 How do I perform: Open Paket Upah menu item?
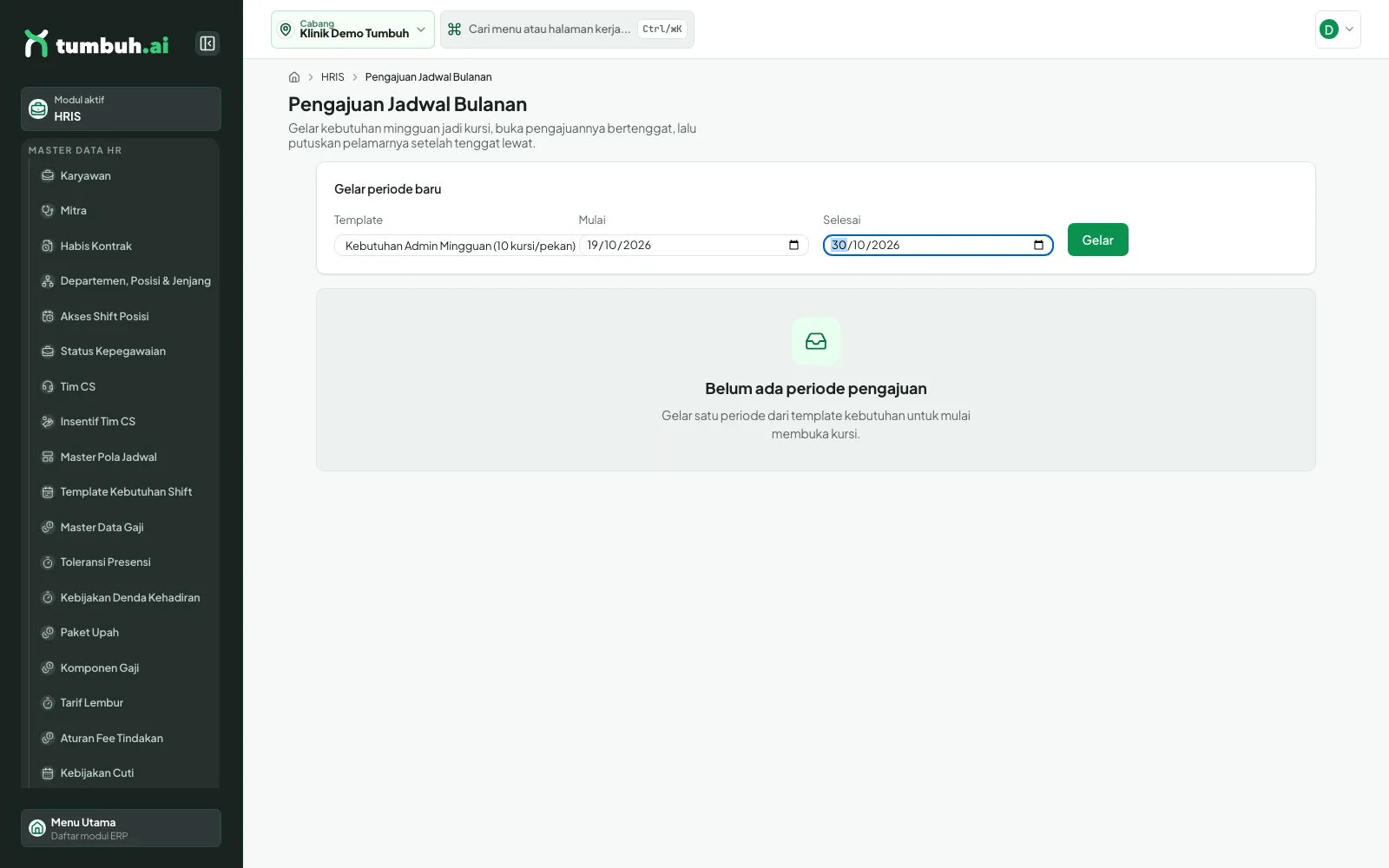(x=125, y=633)
